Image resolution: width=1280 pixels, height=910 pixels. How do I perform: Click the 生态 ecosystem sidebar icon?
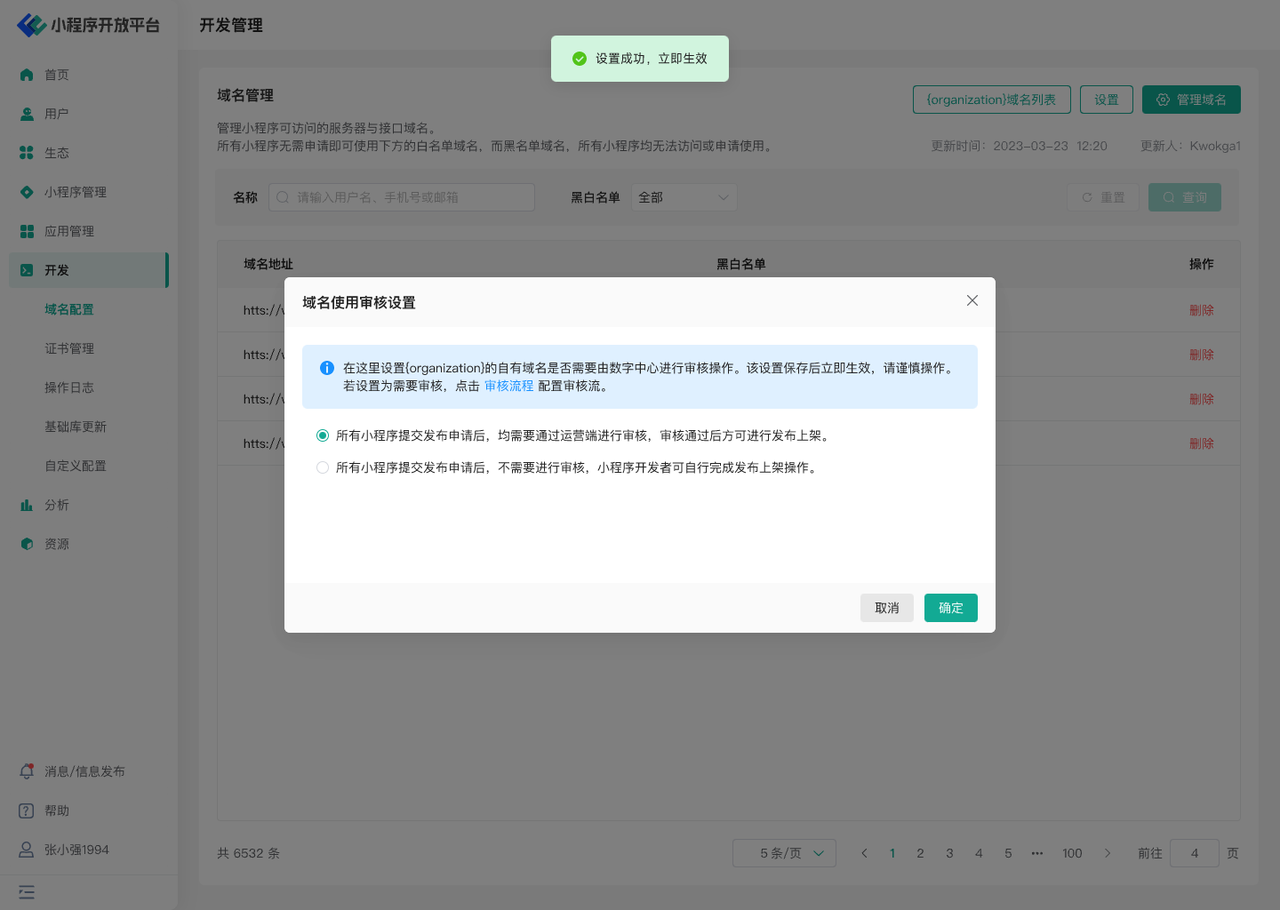tap(27, 153)
